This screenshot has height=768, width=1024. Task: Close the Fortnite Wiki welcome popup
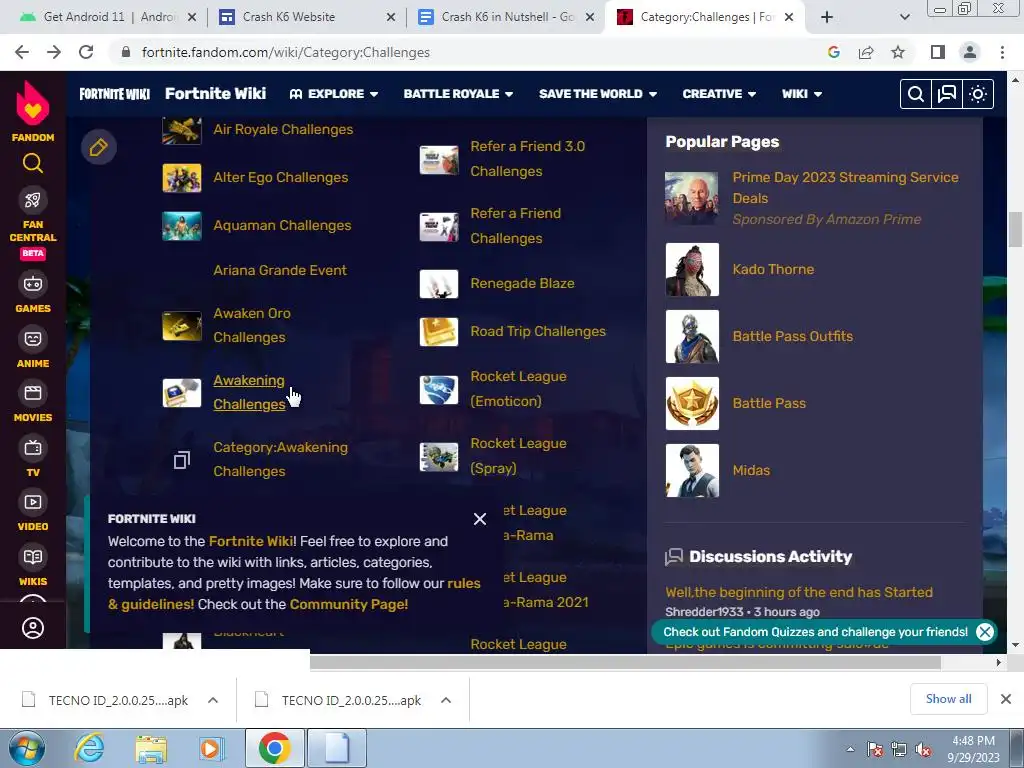(x=480, y=519)
